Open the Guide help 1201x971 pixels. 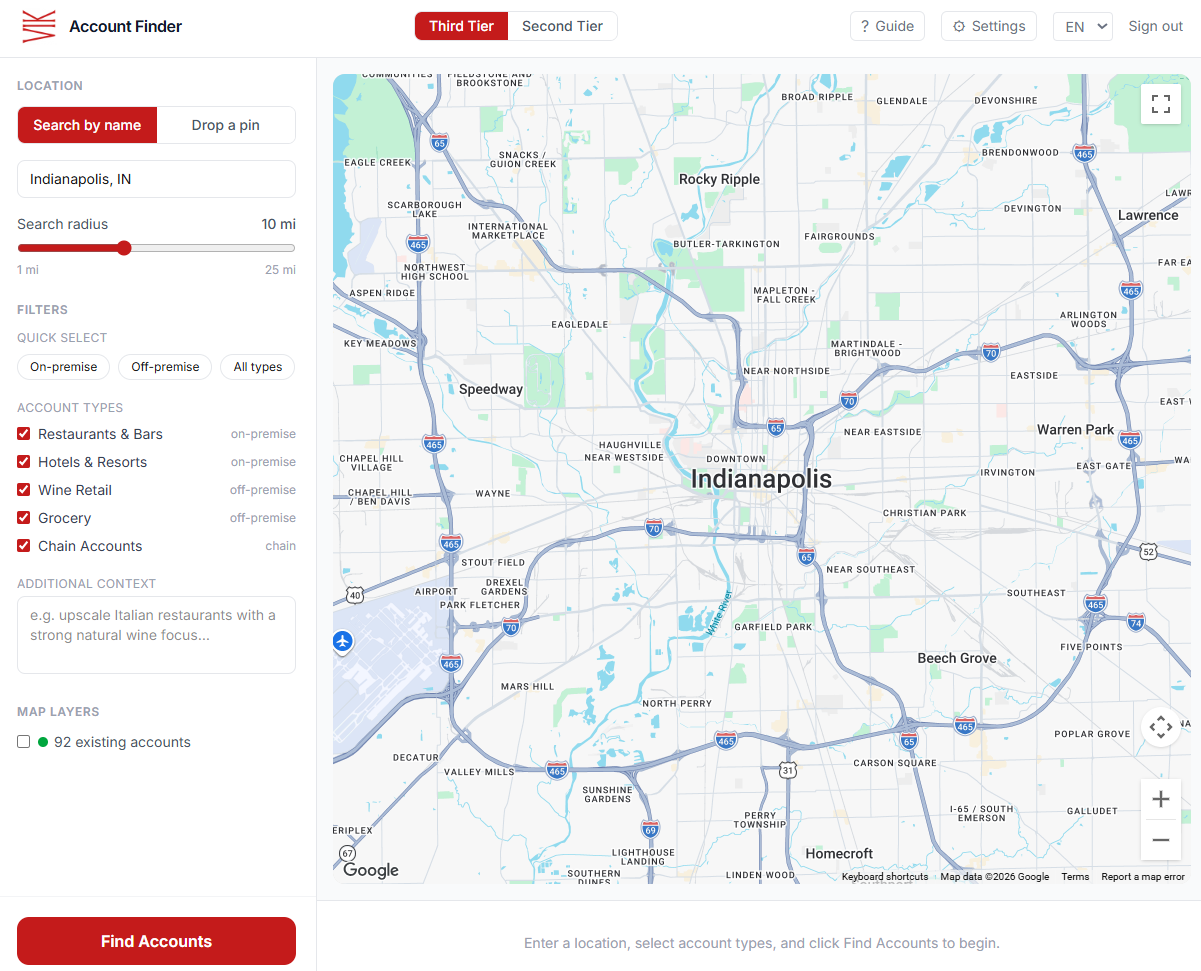[887, 26]
